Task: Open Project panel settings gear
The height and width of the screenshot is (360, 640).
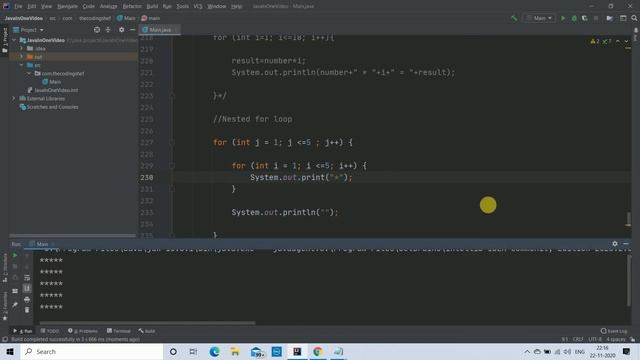Action: click(122, 30)
